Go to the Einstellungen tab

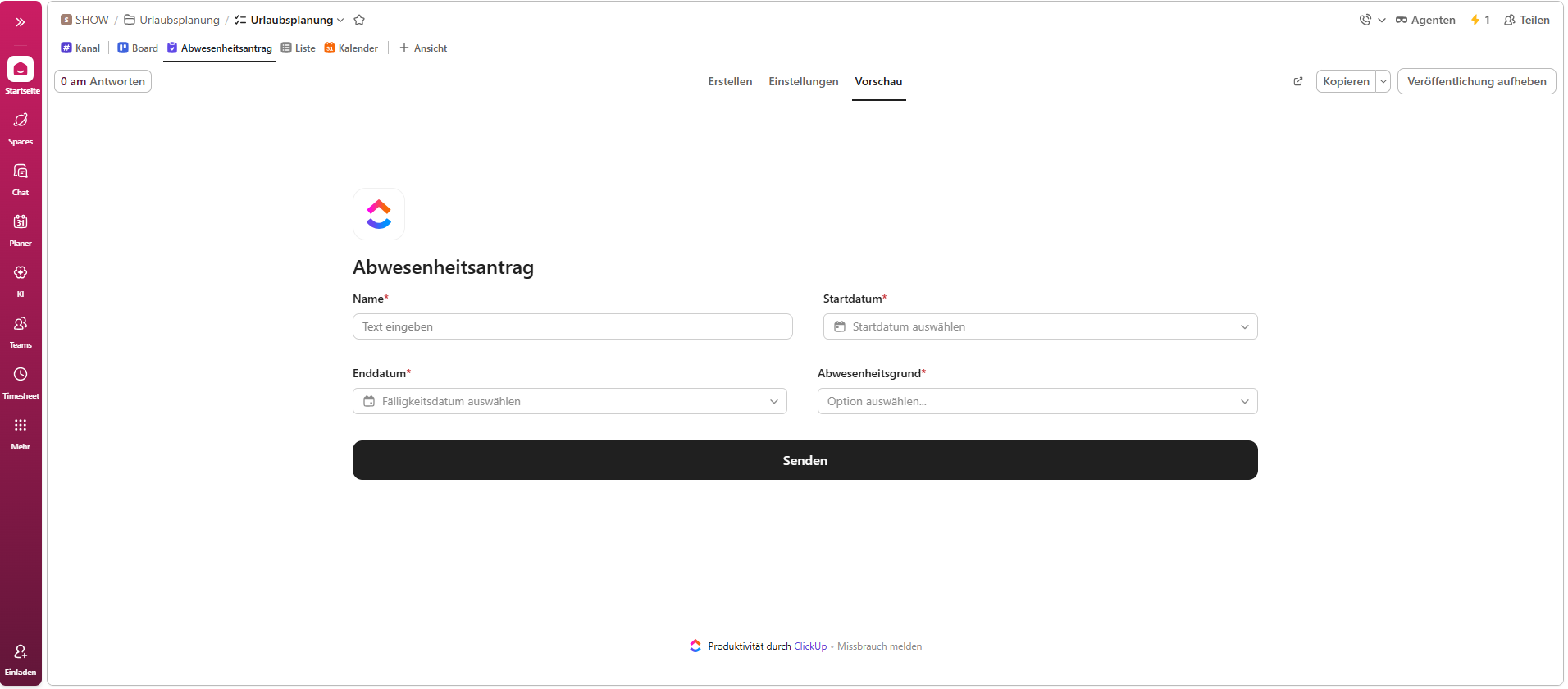[x=804, y=81]
